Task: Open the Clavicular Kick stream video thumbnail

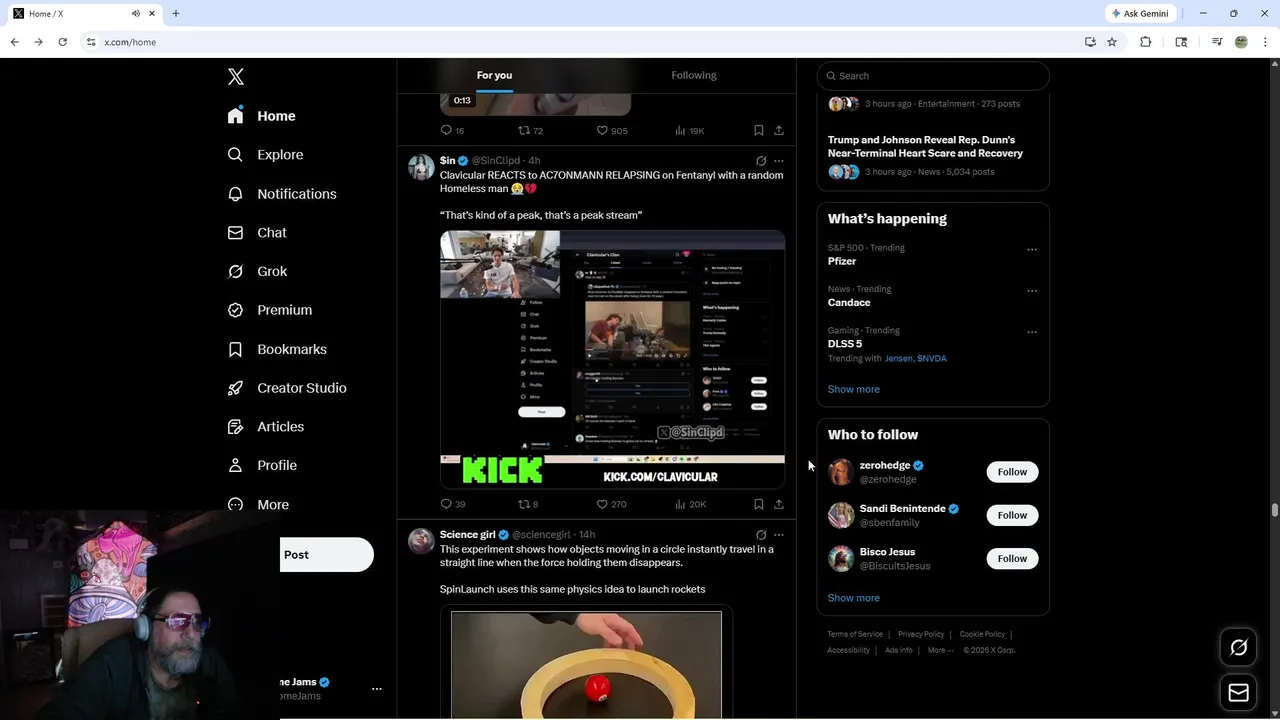Action: tap(612, 360)
